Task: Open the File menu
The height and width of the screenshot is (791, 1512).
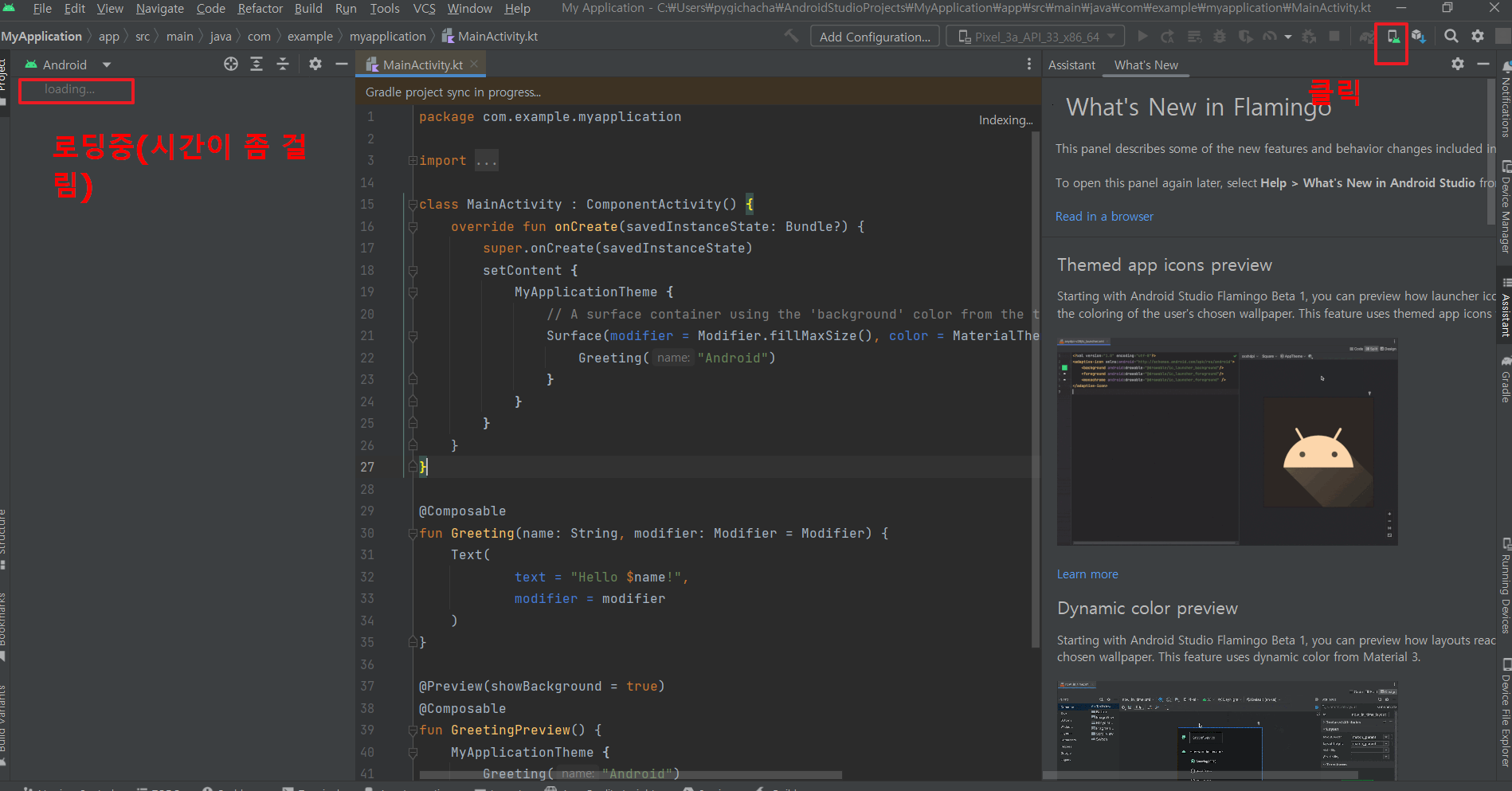Action: click(42, 8)
